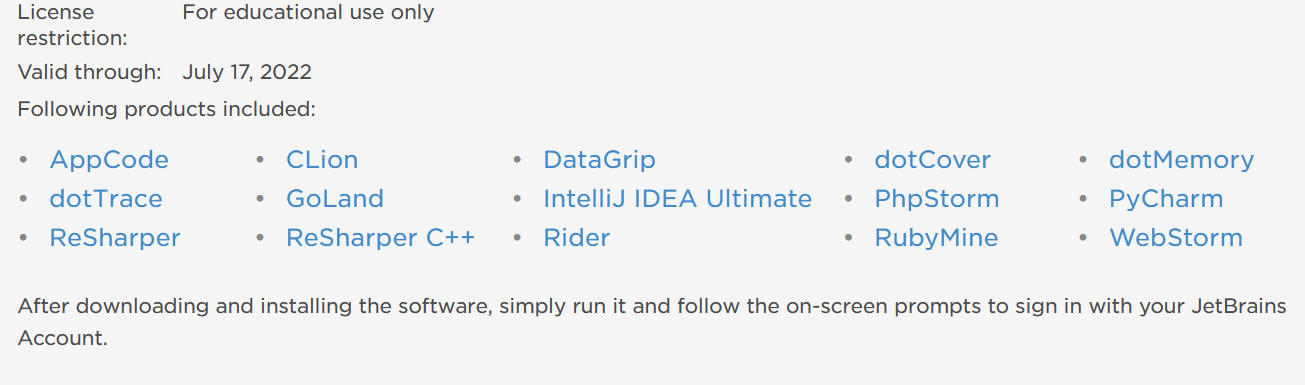Open the ReSharper C++ link

coord(380,238)
